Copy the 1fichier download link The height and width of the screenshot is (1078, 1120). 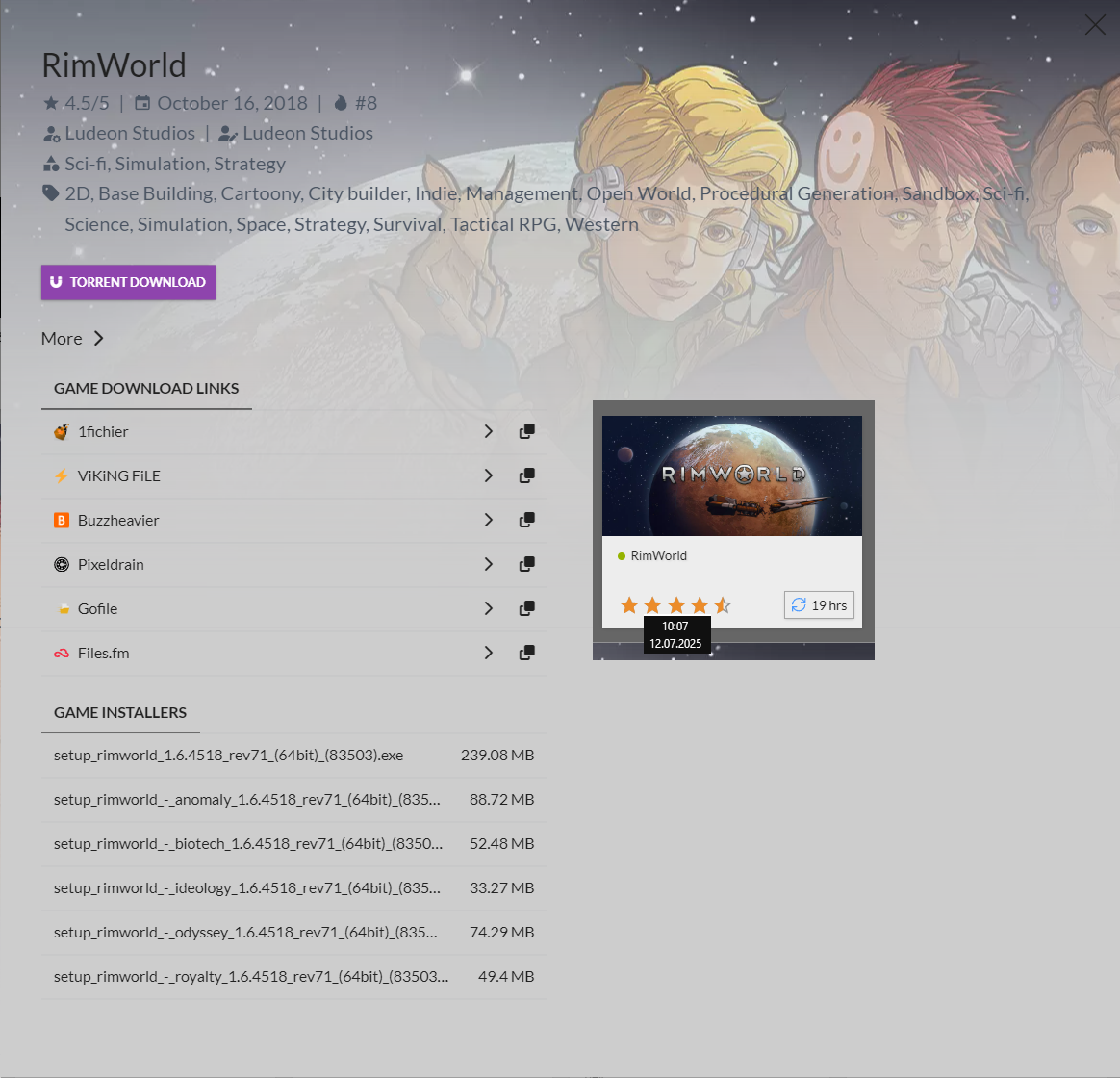(x=526, y=431)
